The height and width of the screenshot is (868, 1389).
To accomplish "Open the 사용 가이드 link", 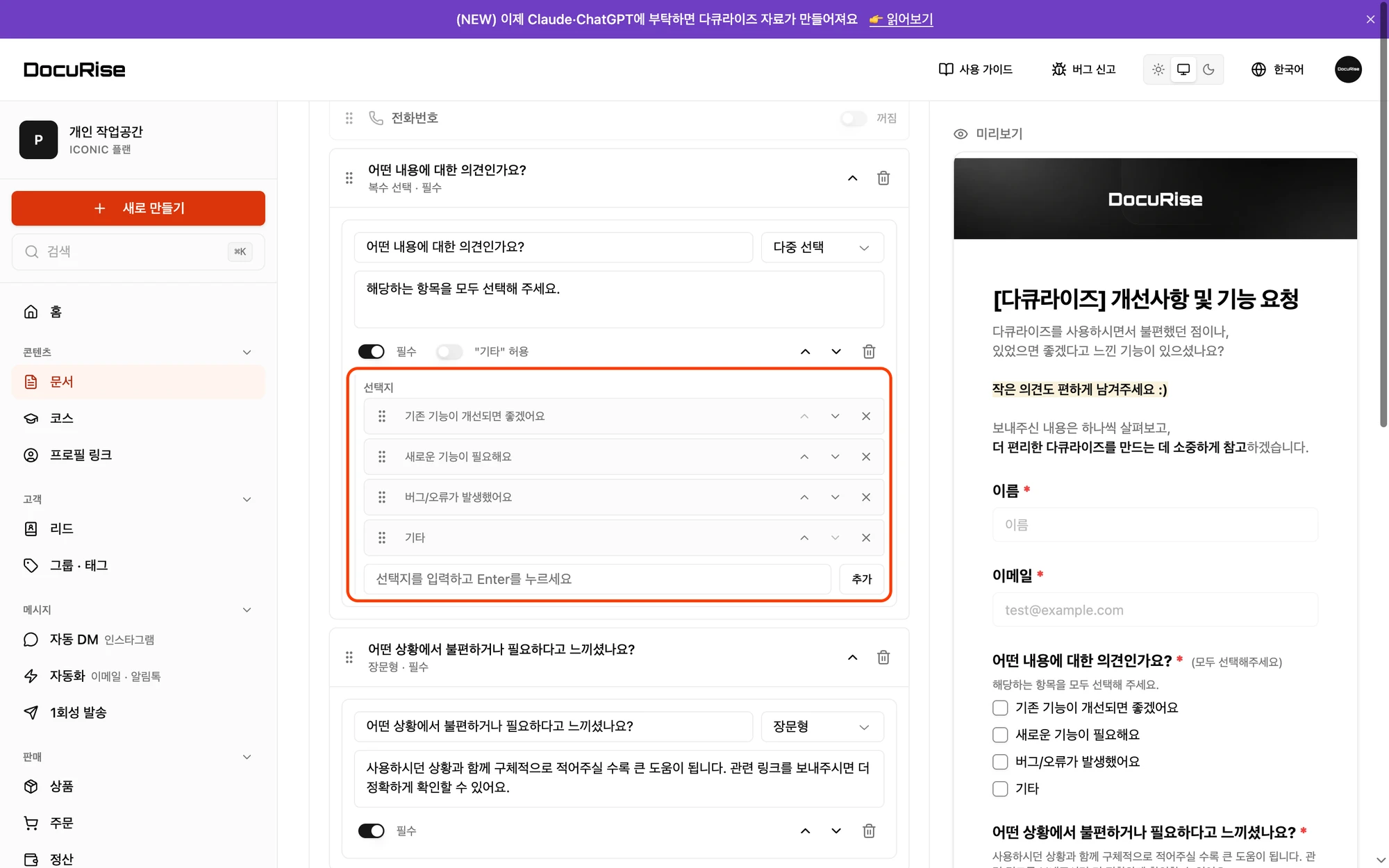I will [x=975, y=69].
